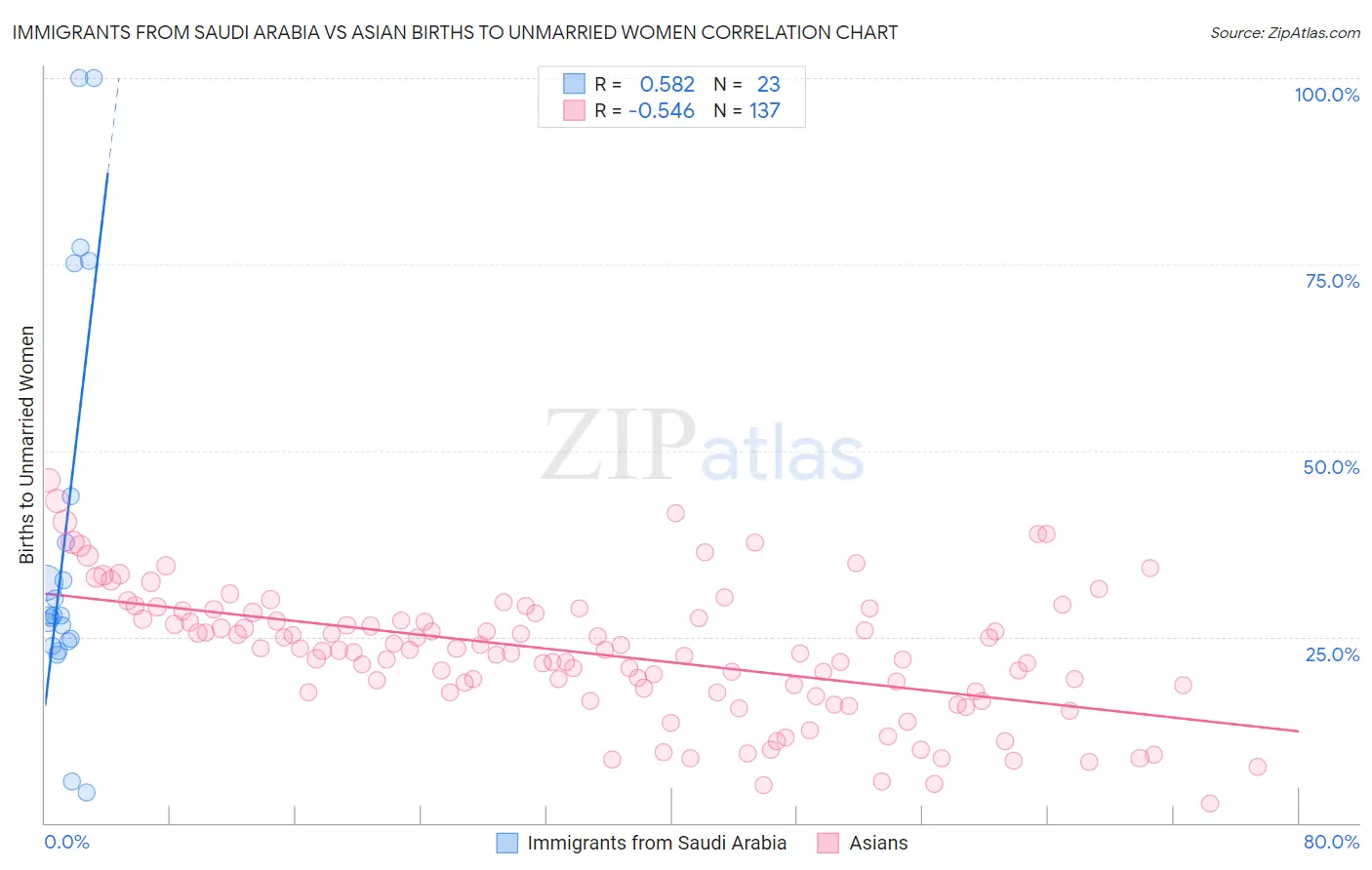Click the 50.0% y-axis label
The width and height of the screenshot is (1372, 870).
pyautogui.click(x=1332, y=467)
